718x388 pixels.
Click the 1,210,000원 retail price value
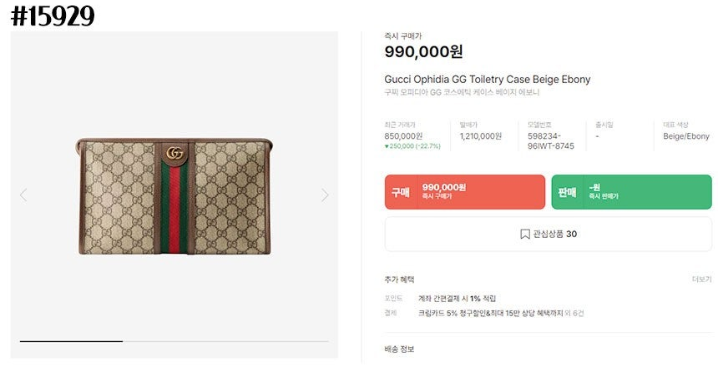click(x=481, y=136)
